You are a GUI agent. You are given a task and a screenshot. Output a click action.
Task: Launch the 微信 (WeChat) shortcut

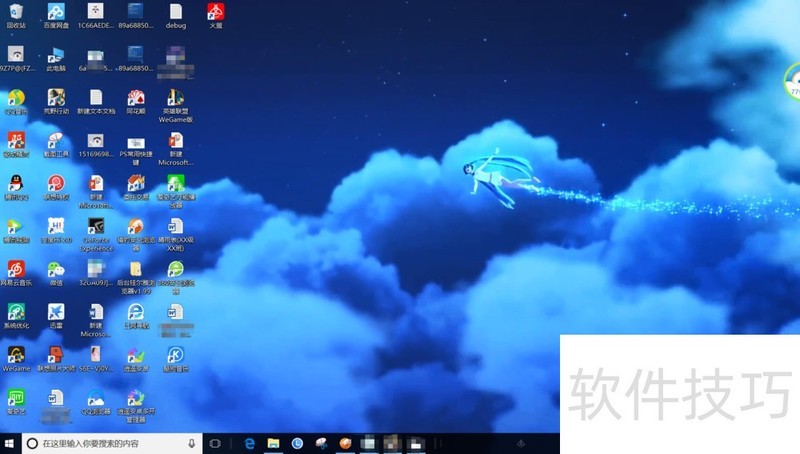56,273
